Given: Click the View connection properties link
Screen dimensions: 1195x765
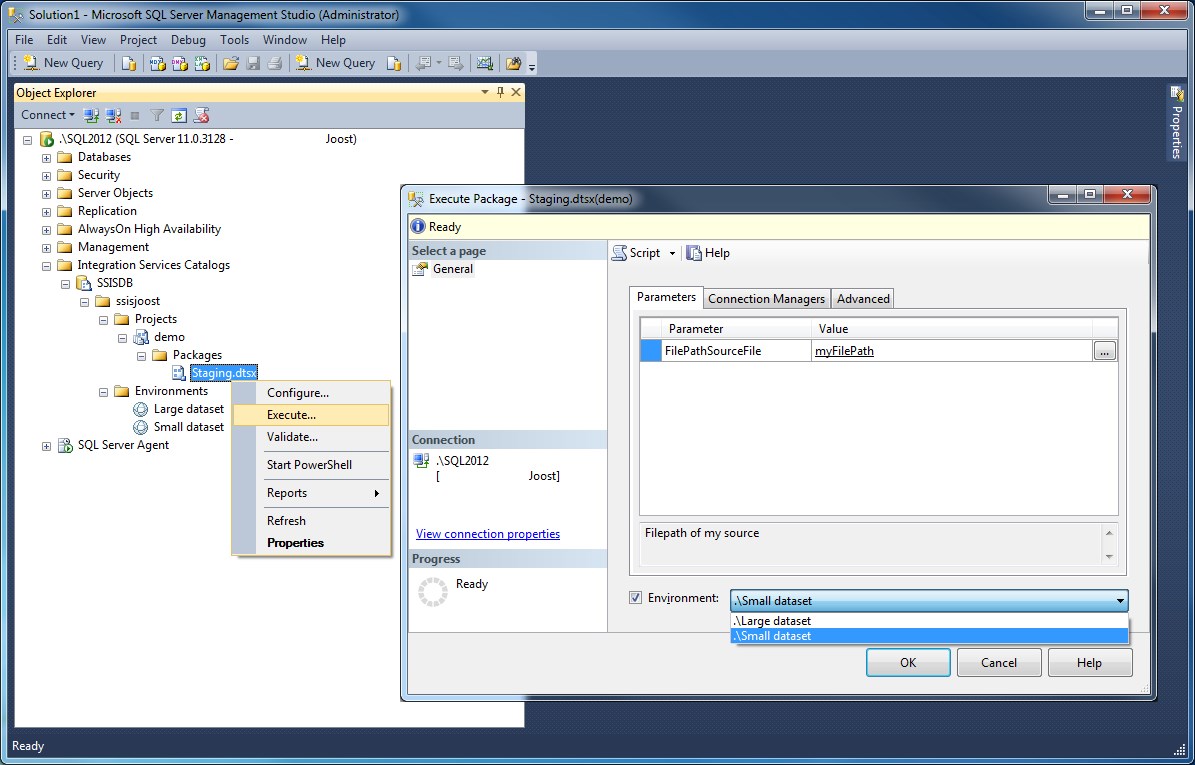Looking at the screenshot, I should coord(487,534).
